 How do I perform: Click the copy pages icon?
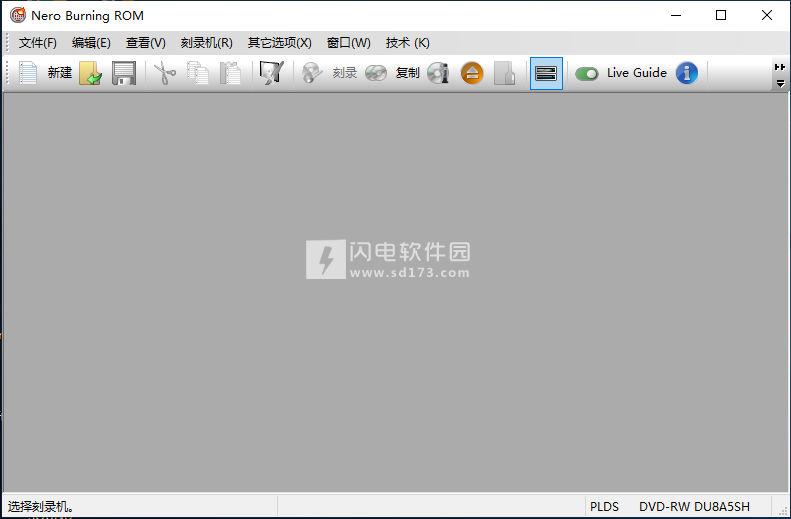click(x=198, y=73)
